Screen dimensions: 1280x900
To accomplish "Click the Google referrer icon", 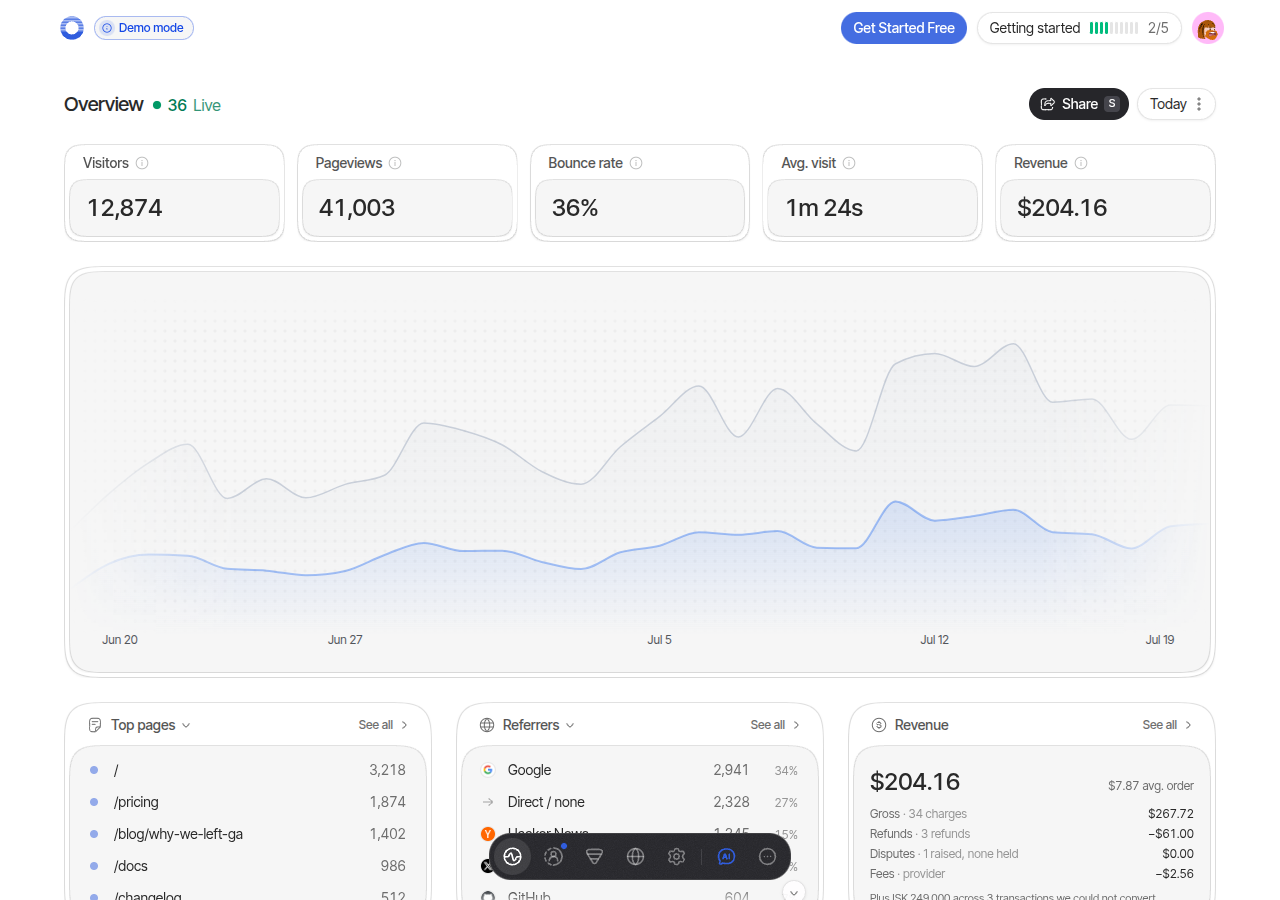I will tap(488, 770).
